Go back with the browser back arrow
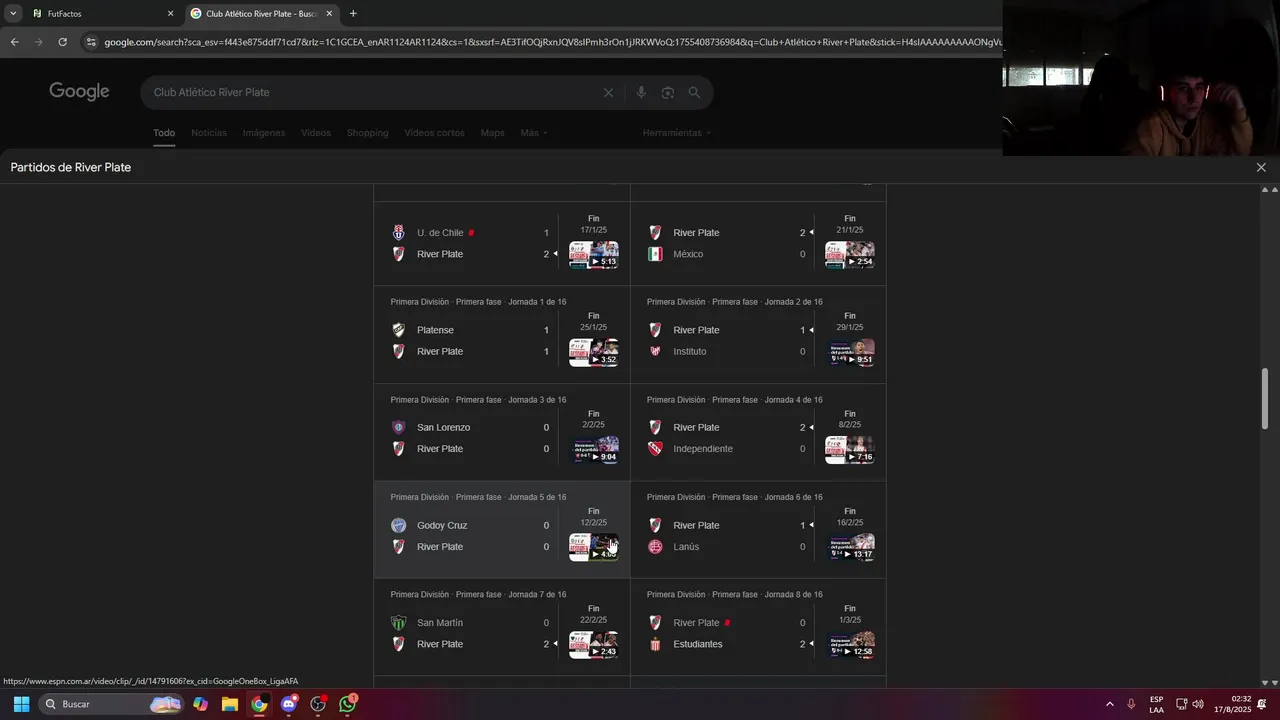The width and height of the screenshot is (1280, 720). (14, 42)
